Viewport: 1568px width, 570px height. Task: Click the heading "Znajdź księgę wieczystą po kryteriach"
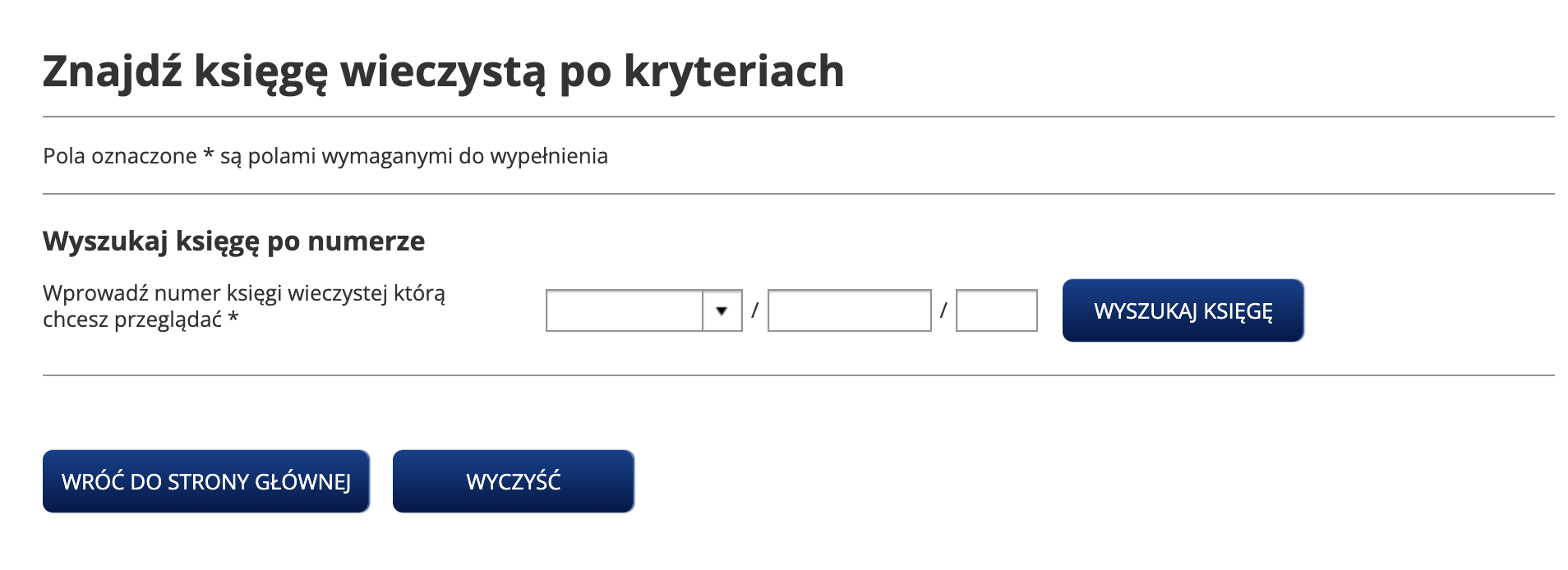point(443,71)
